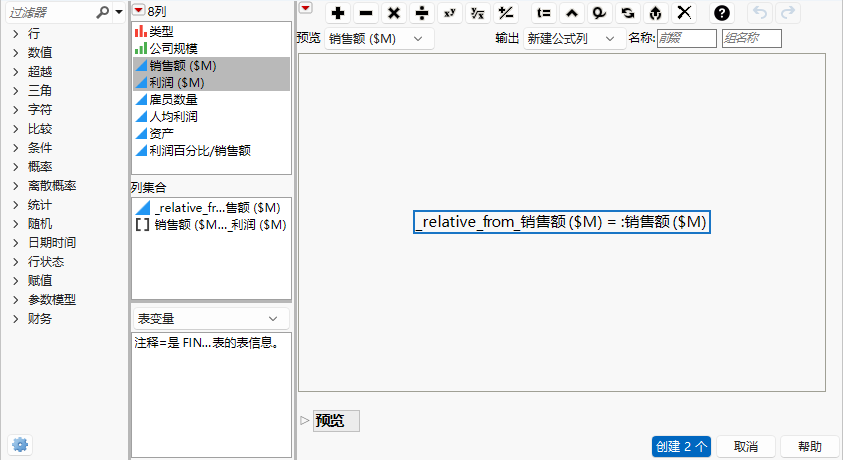The height and width of the screenshot is (460, 843).
Task: Expand the 比较 function category
Action: click(16, 129)
